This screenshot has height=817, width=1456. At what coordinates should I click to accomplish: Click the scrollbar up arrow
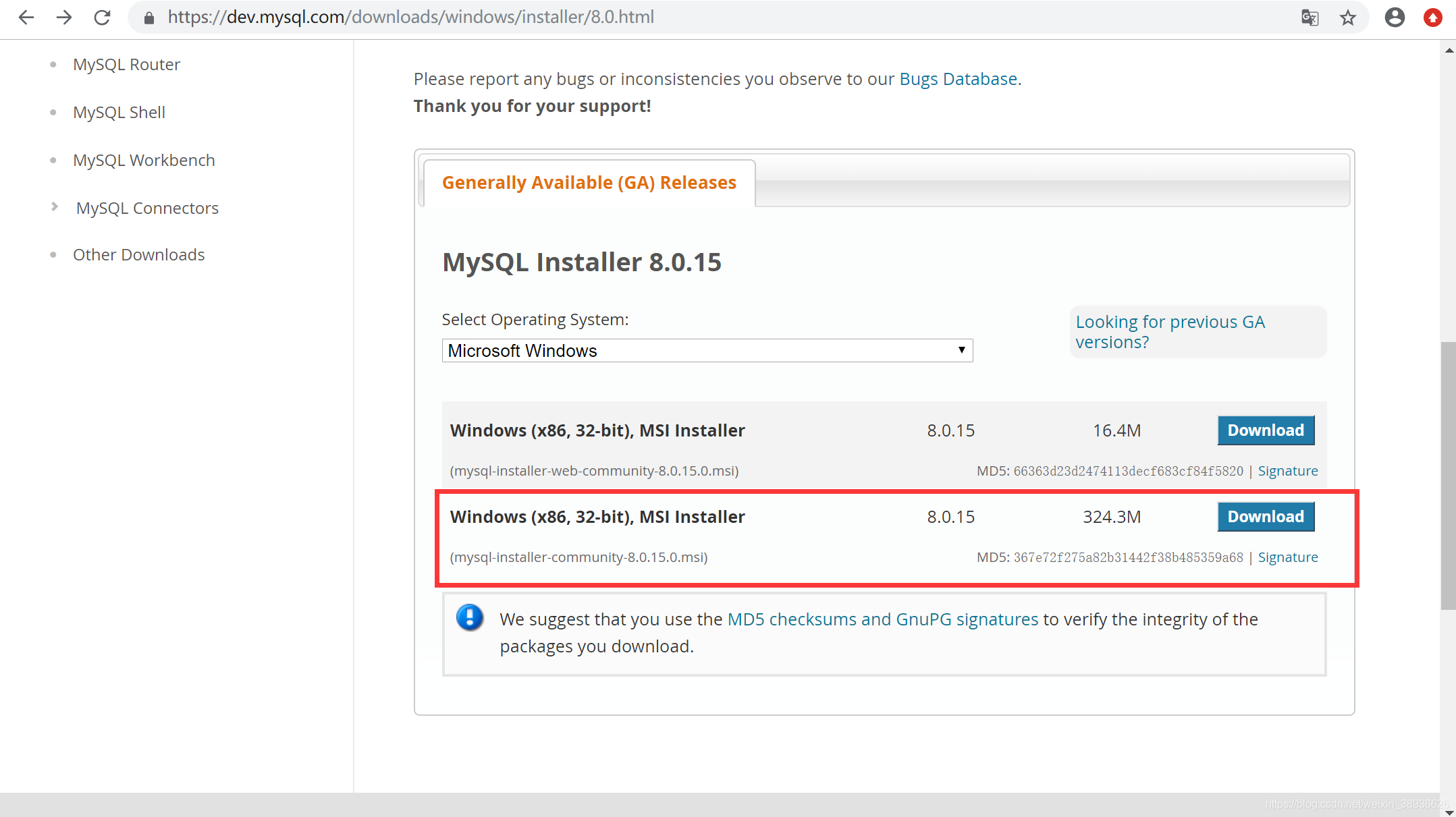(1448, 50)
